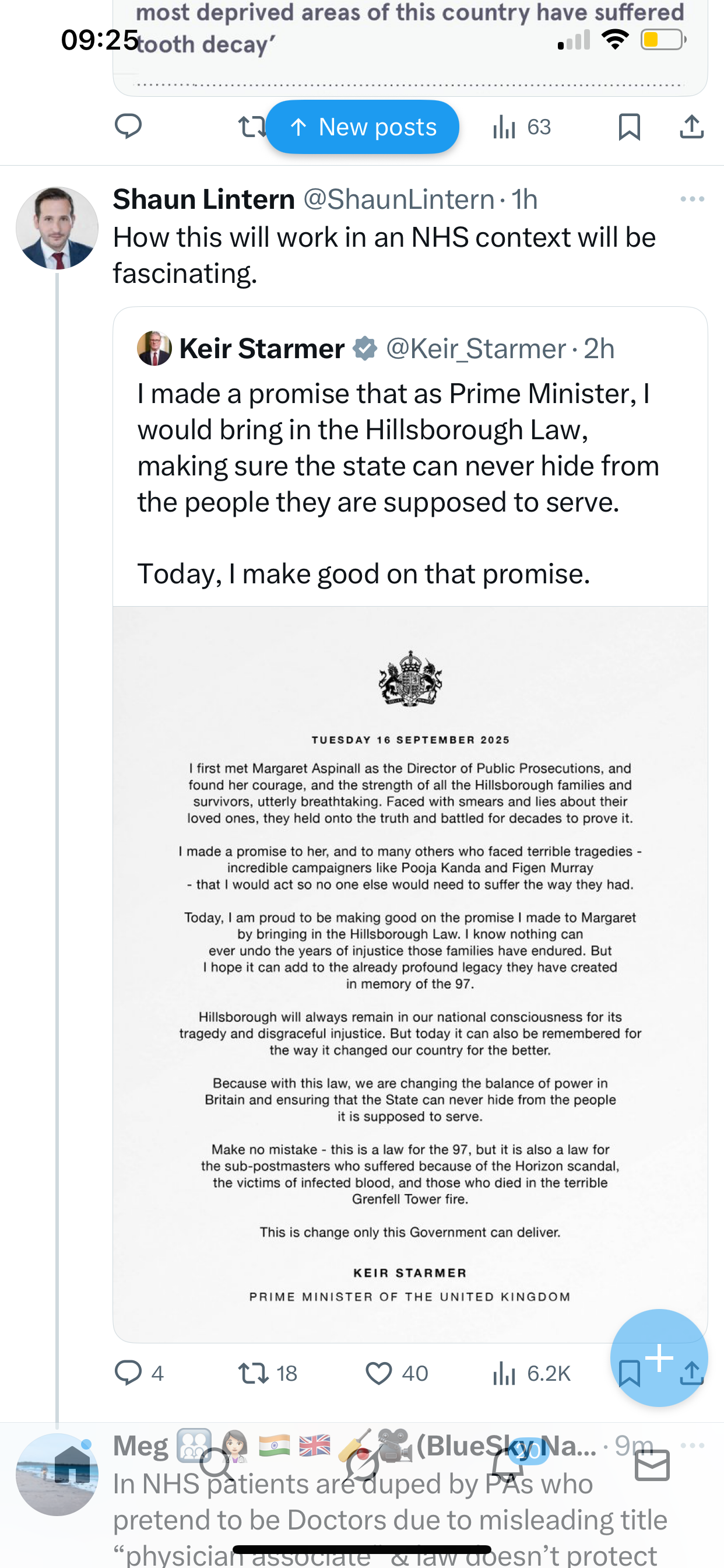The height and width of the screenshot is (1568, 724).
Task: Tap the floating compose post button
Action: point(659,1357)
